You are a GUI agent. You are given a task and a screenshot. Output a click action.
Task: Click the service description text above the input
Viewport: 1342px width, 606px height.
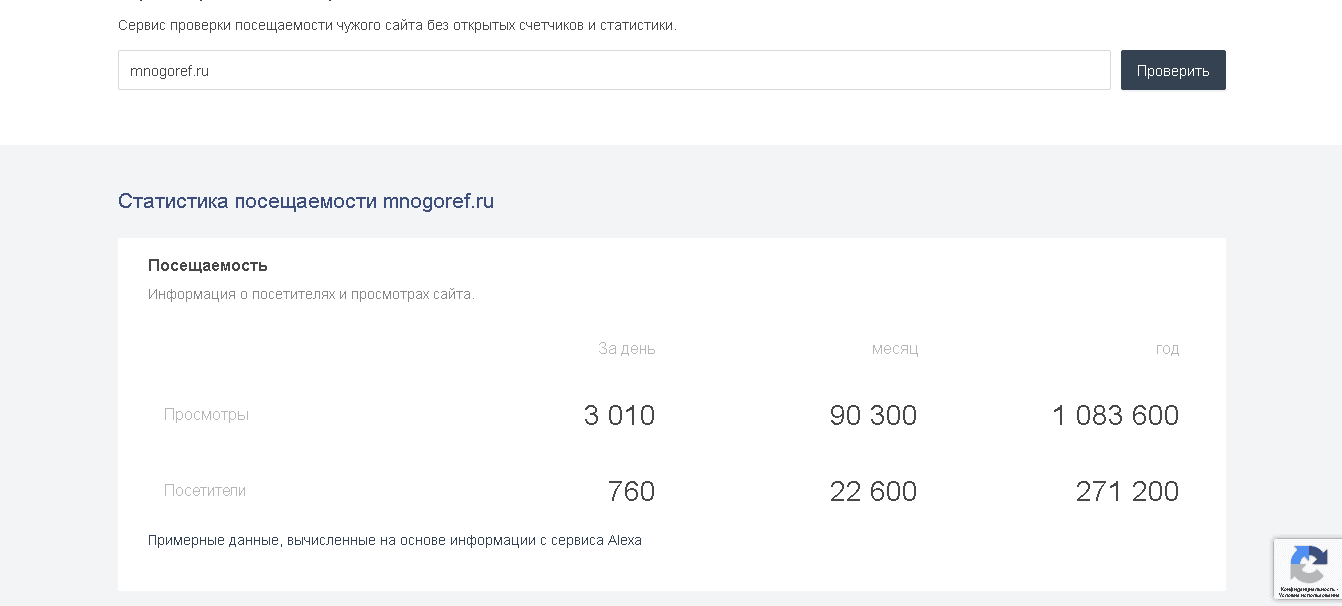(398, 27)
